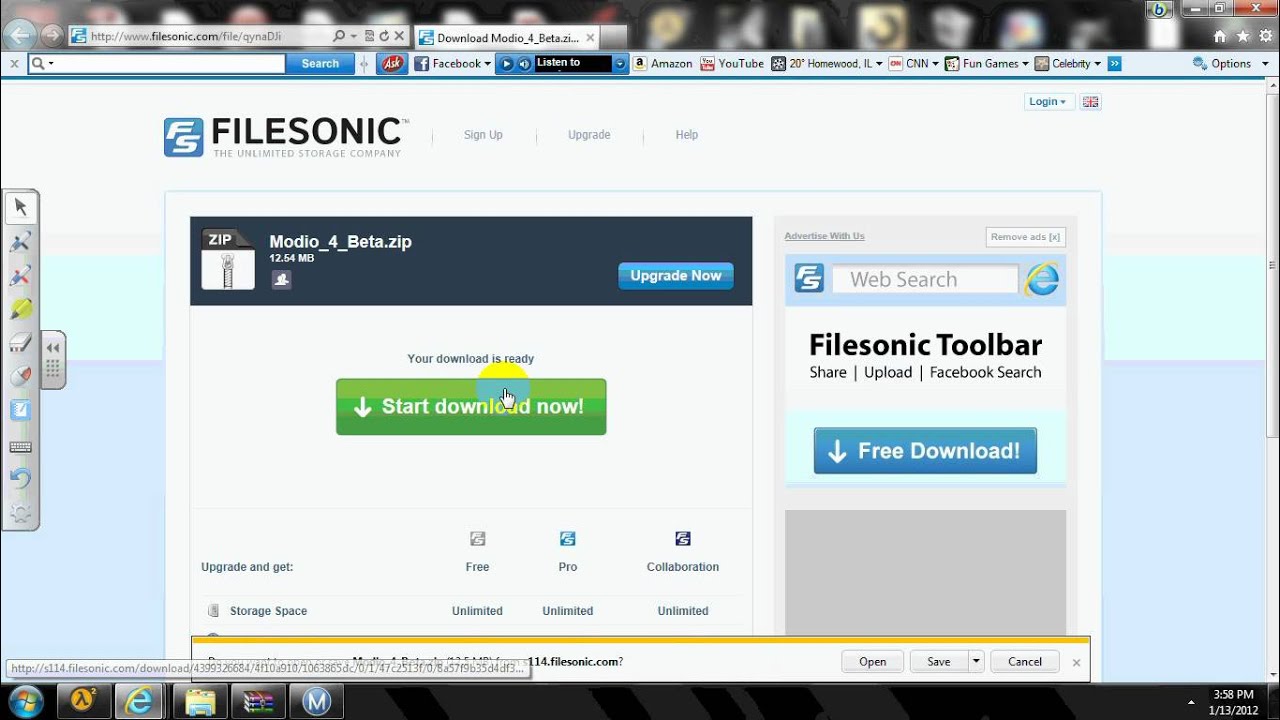Image resolution: width=1280 pixels, height=720 pixels.
Task: Open the Windows Start button
Action: 25,700
